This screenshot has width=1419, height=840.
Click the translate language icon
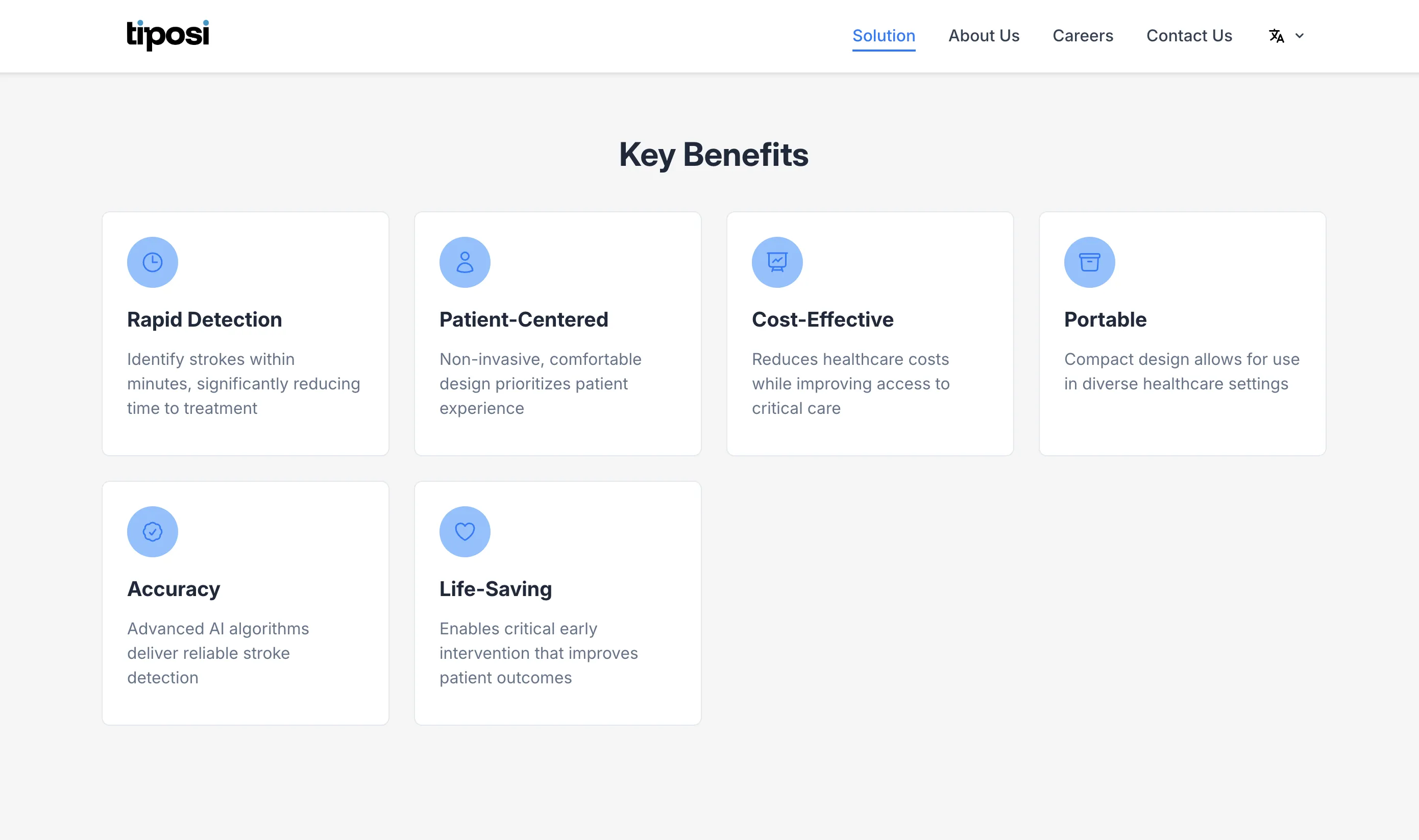pyautogui.click(x=1277, y=36)
